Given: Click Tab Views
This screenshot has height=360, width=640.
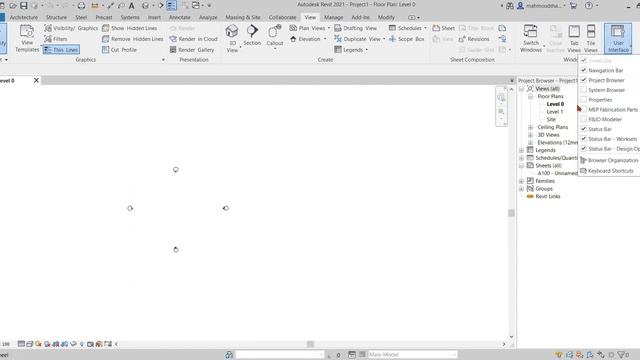Looking at the screenshot, I should pos(574,38).
